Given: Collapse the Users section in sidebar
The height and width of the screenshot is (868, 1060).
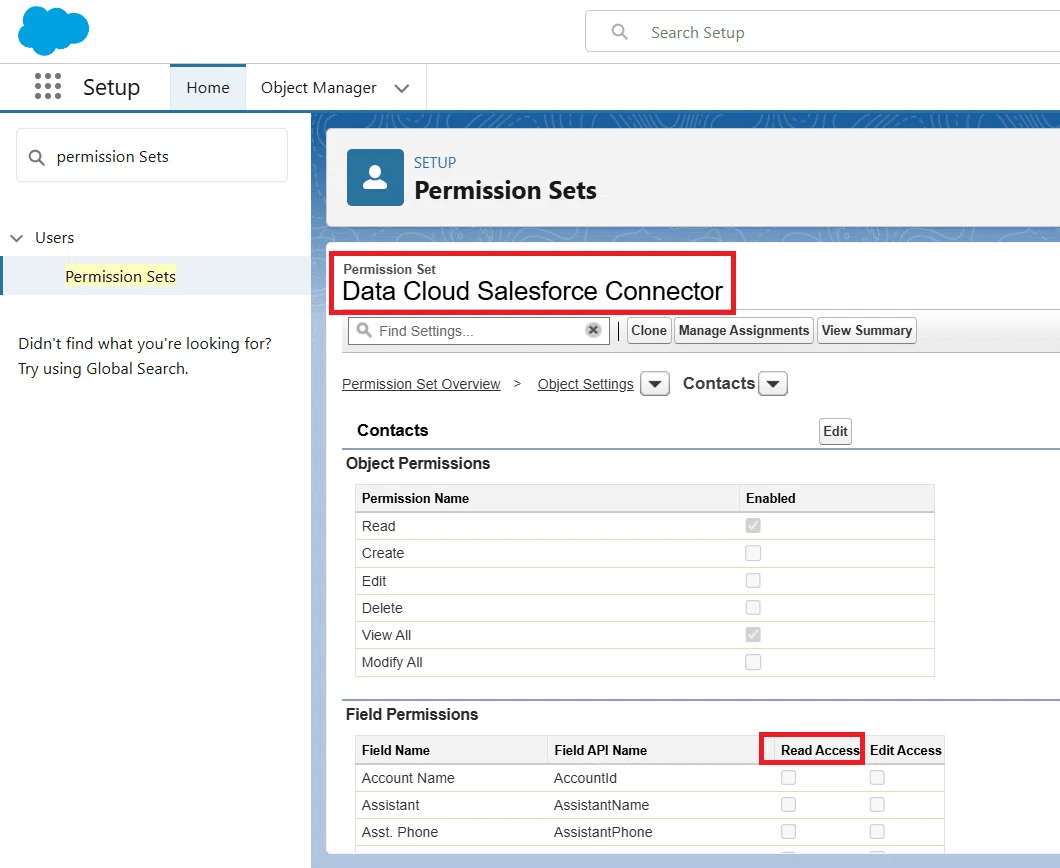Looking at the screenshot, I should (x=17, y=238).
